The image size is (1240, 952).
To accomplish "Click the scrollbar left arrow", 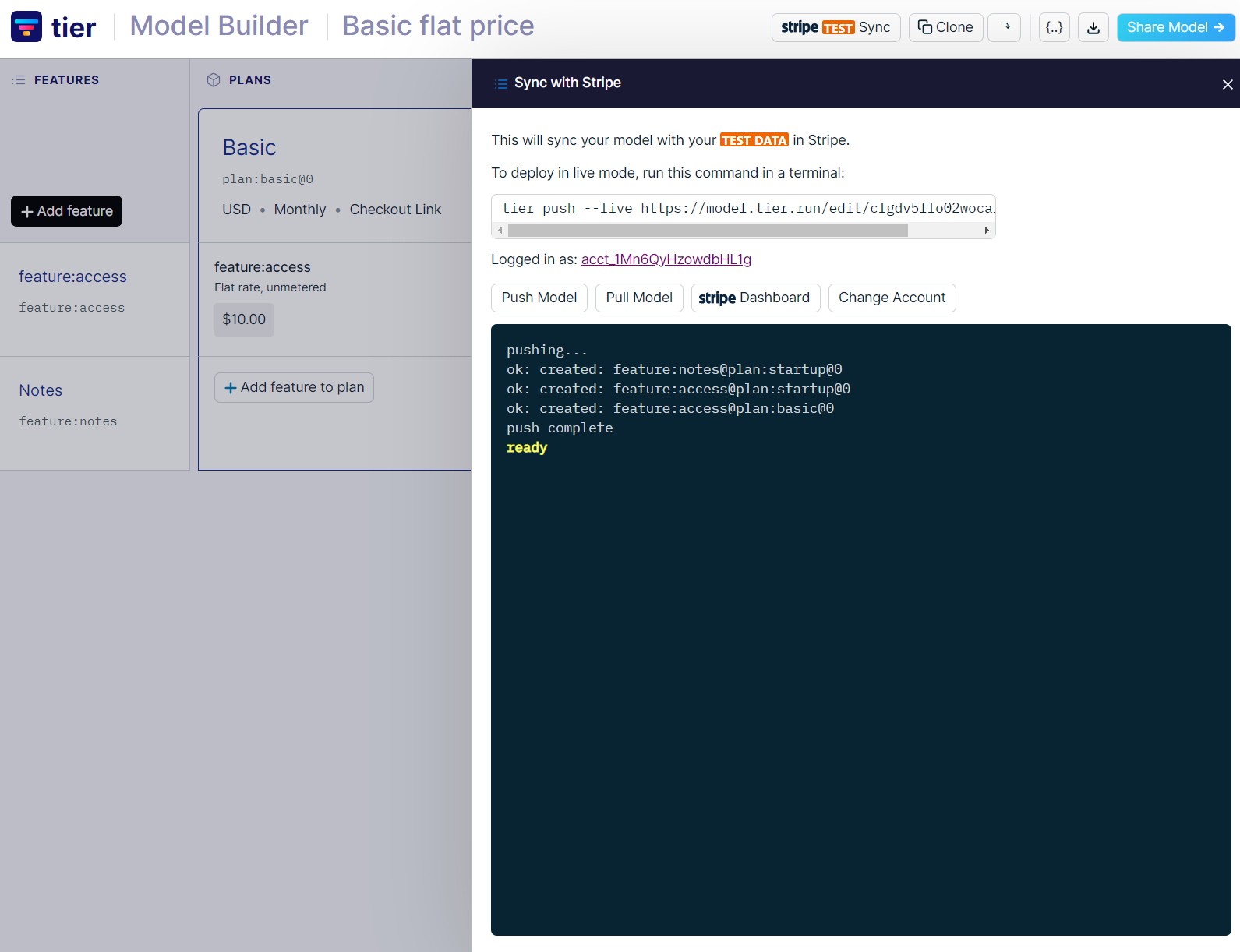I will pos(500,231).
